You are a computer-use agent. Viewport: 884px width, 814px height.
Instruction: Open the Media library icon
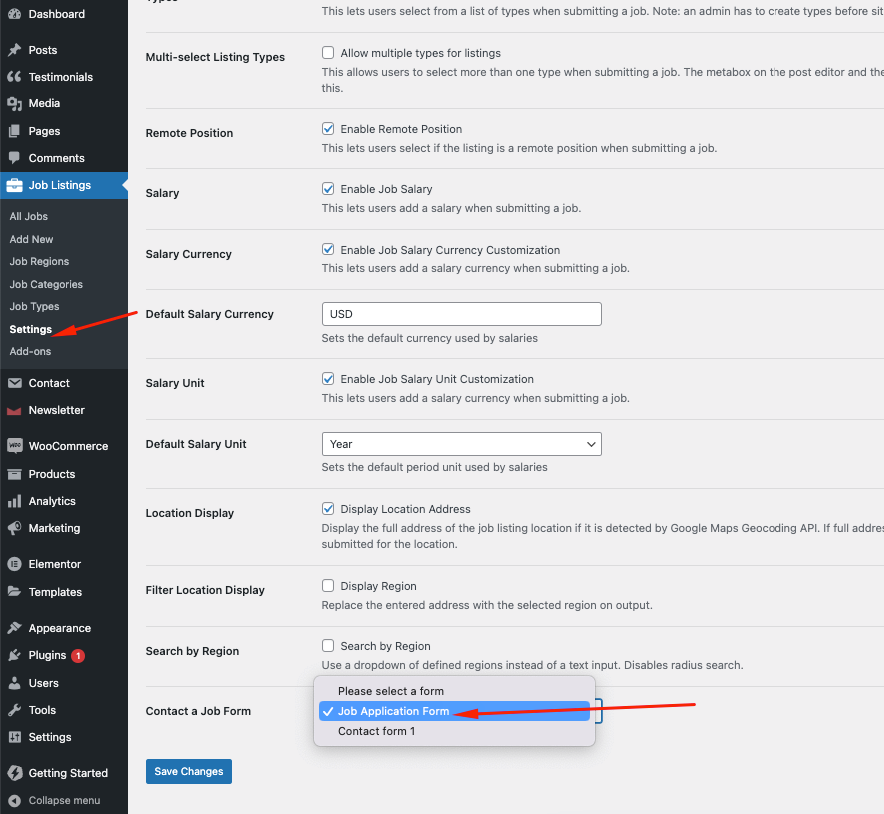click(x=15, y=104)
